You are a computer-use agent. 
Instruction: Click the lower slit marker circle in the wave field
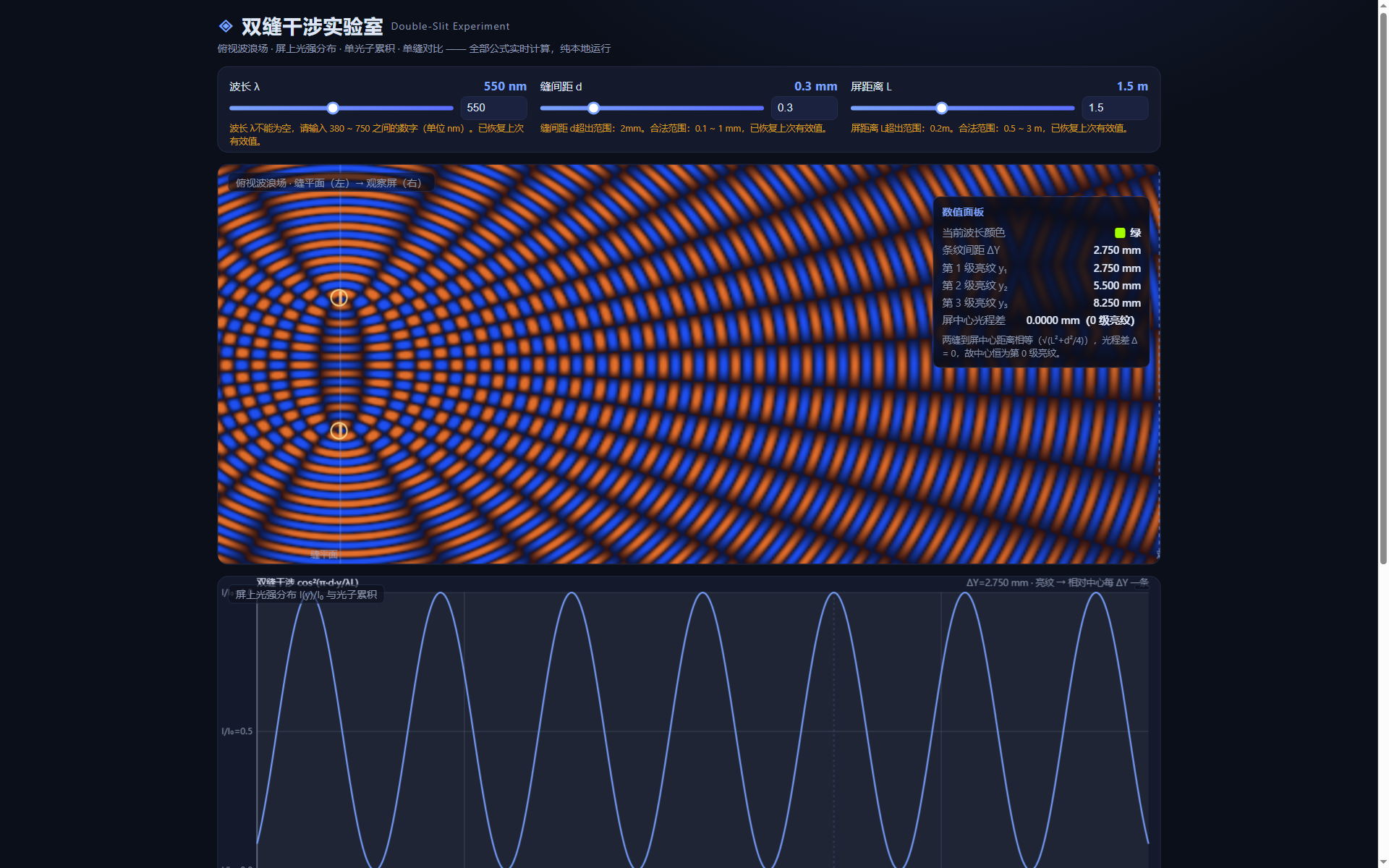[x=339, y=431]
